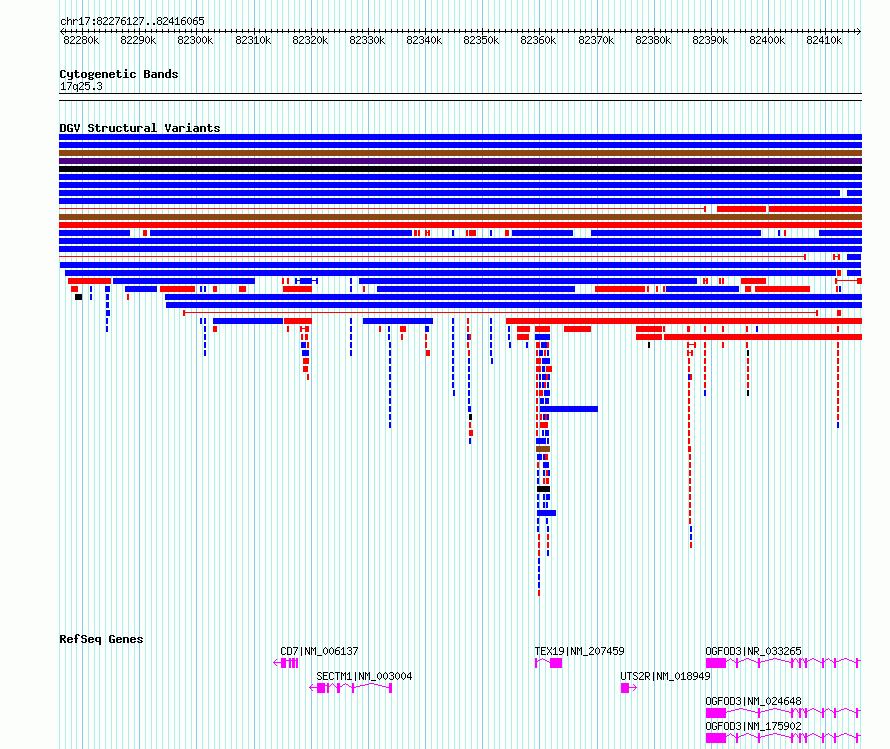Screen dimensions: 890x749
Task: Select the OGFOD3 NR_033265 transcript glyph
Action: click(x=783, y=663)
